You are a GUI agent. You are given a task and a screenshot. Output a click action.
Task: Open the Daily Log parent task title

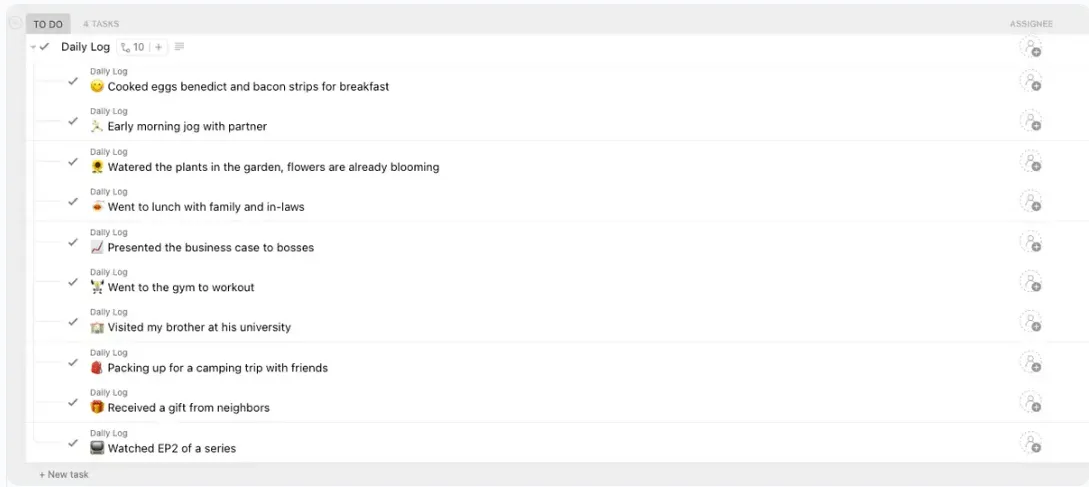tap(85, 47)
